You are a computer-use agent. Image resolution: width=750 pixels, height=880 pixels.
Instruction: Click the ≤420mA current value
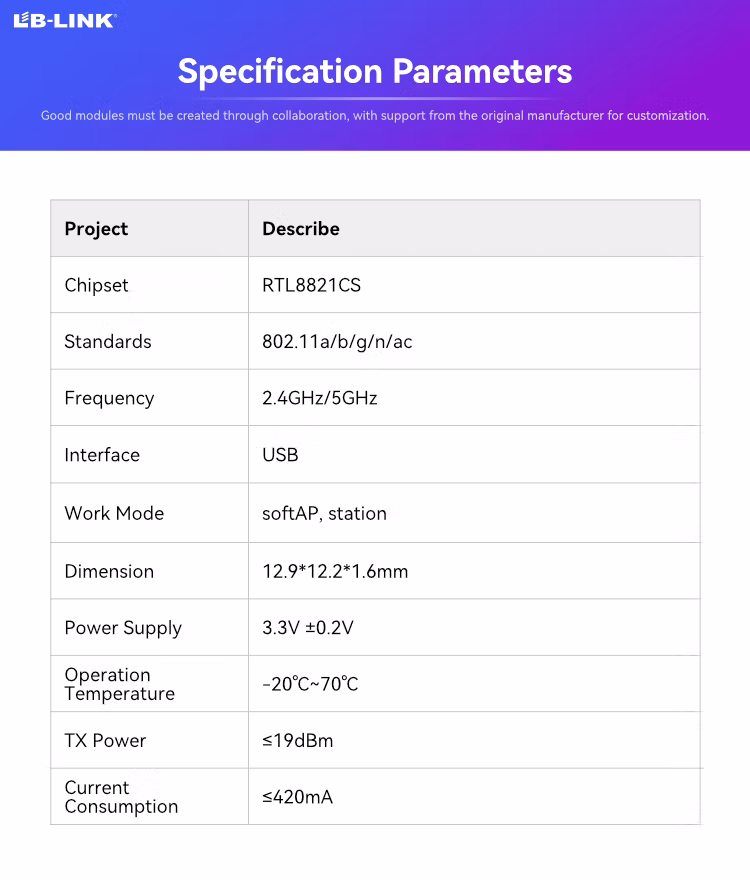click(x=298, y=797)
